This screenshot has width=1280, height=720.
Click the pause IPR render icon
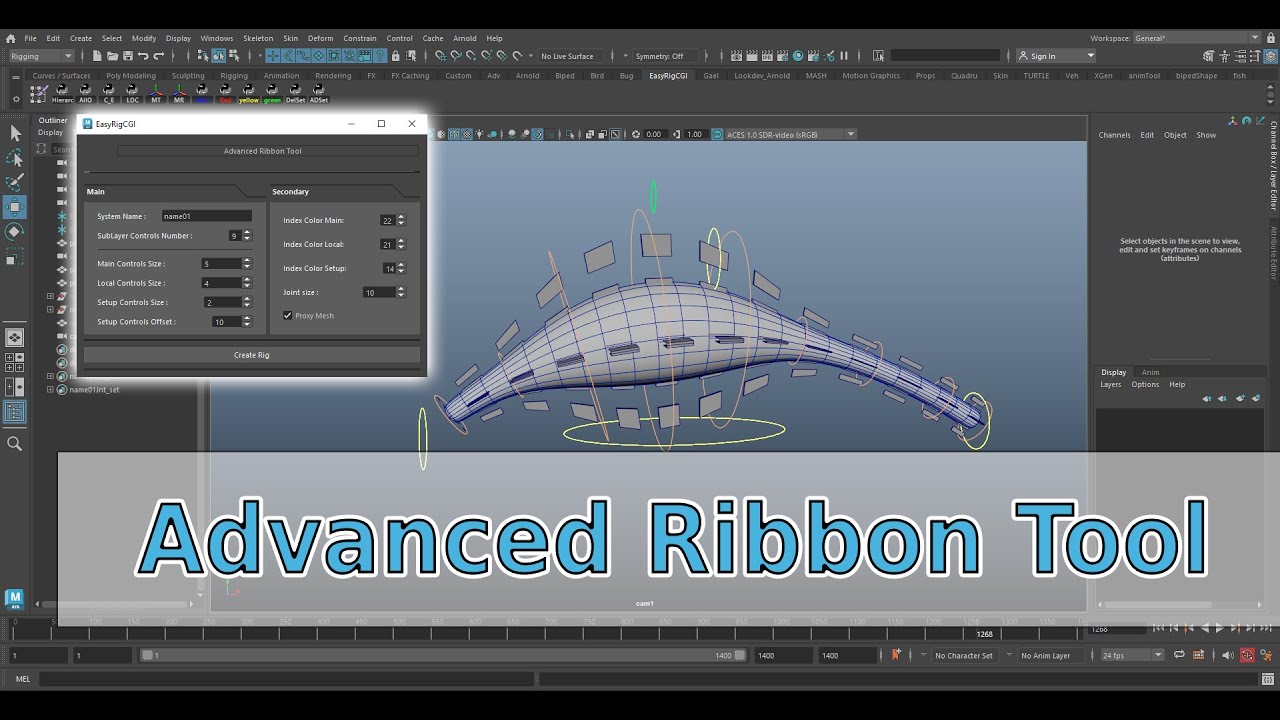click(844, 56)
